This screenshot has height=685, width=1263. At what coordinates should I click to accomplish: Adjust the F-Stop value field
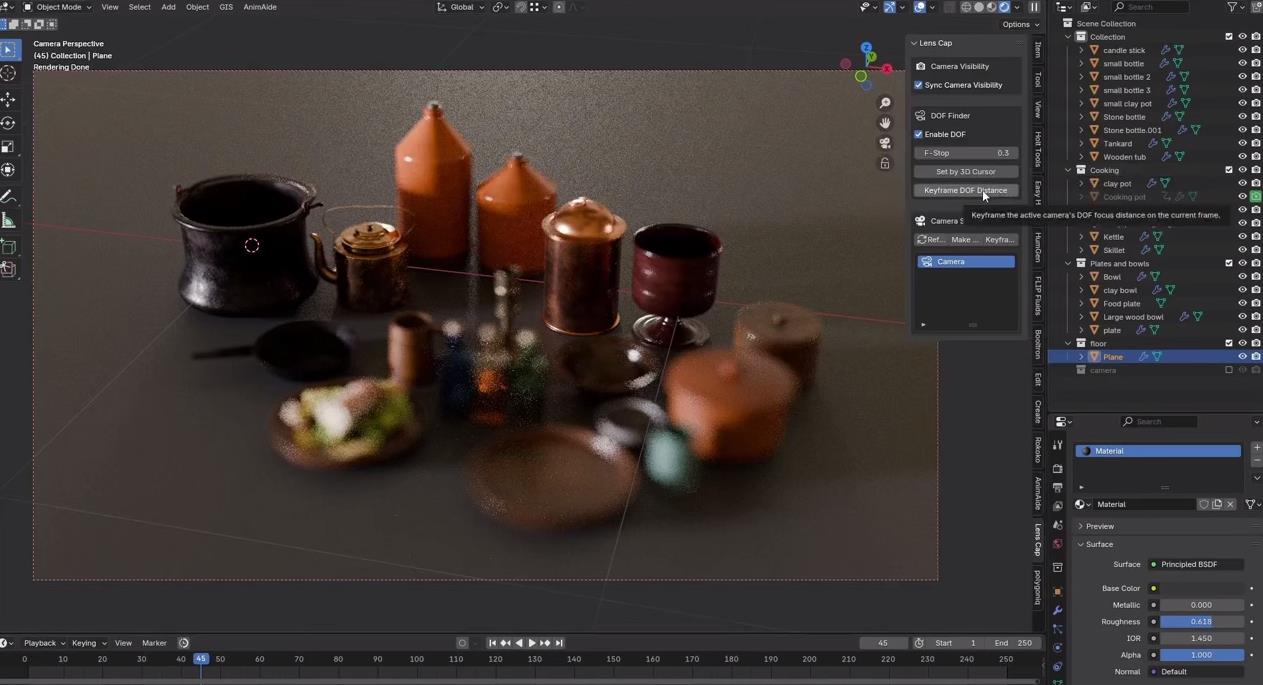tap(966, 153)
